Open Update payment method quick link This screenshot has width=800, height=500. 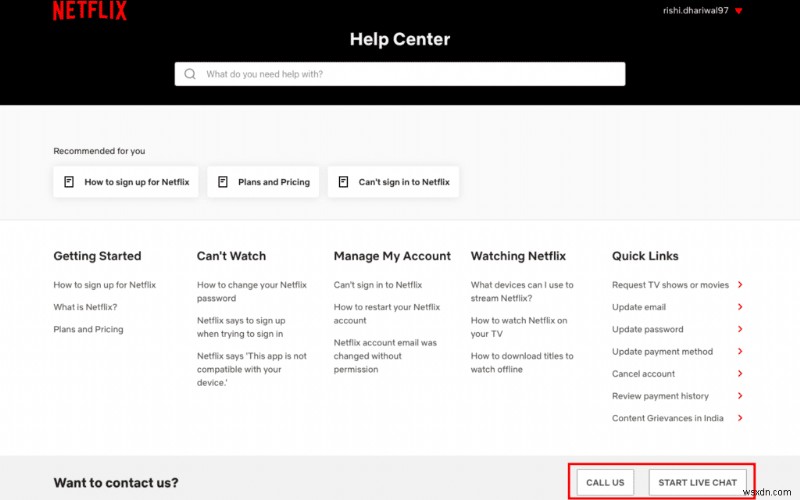click(662, 352)
